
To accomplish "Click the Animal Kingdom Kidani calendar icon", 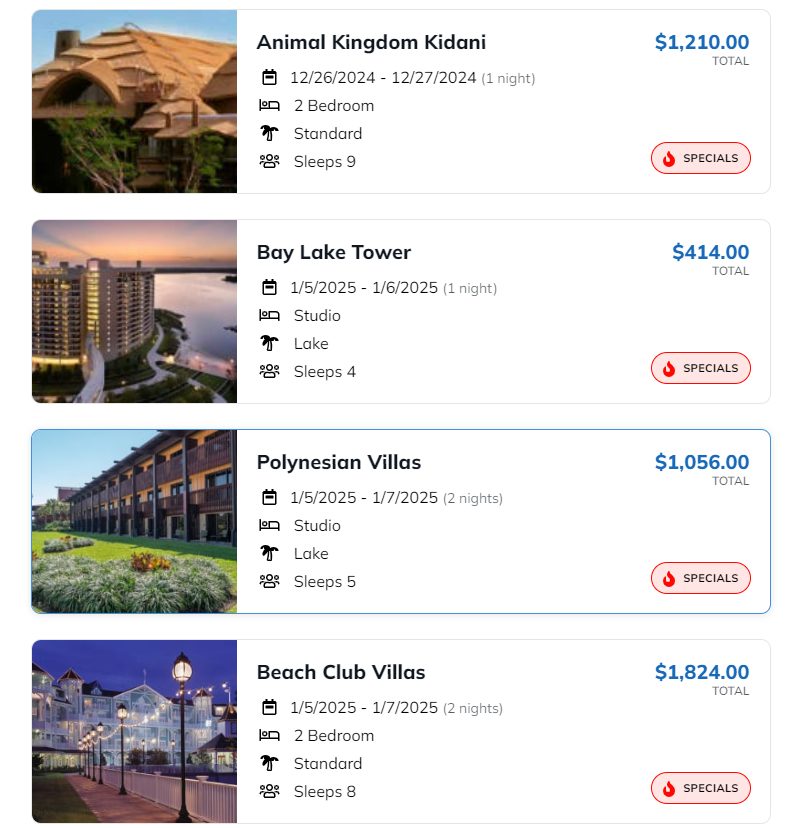I will (269, 77).
